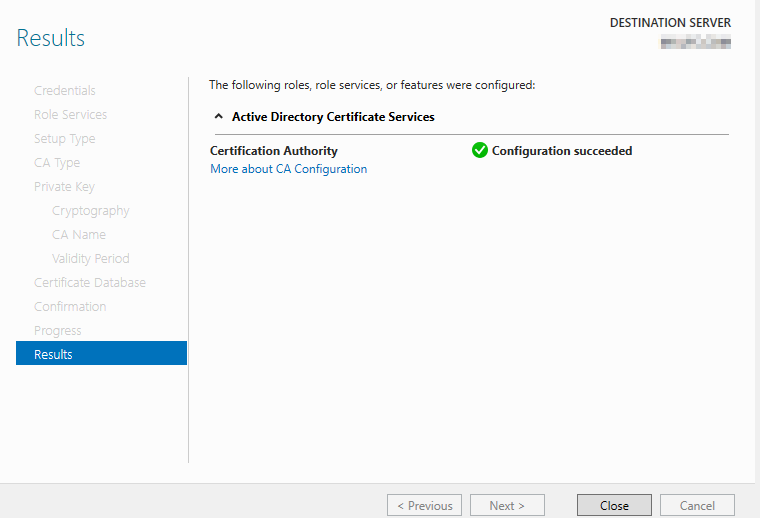Viewport: 760px width, 518px height.
Task: Select the Setup Type step
Action: [x=65, y=139]
